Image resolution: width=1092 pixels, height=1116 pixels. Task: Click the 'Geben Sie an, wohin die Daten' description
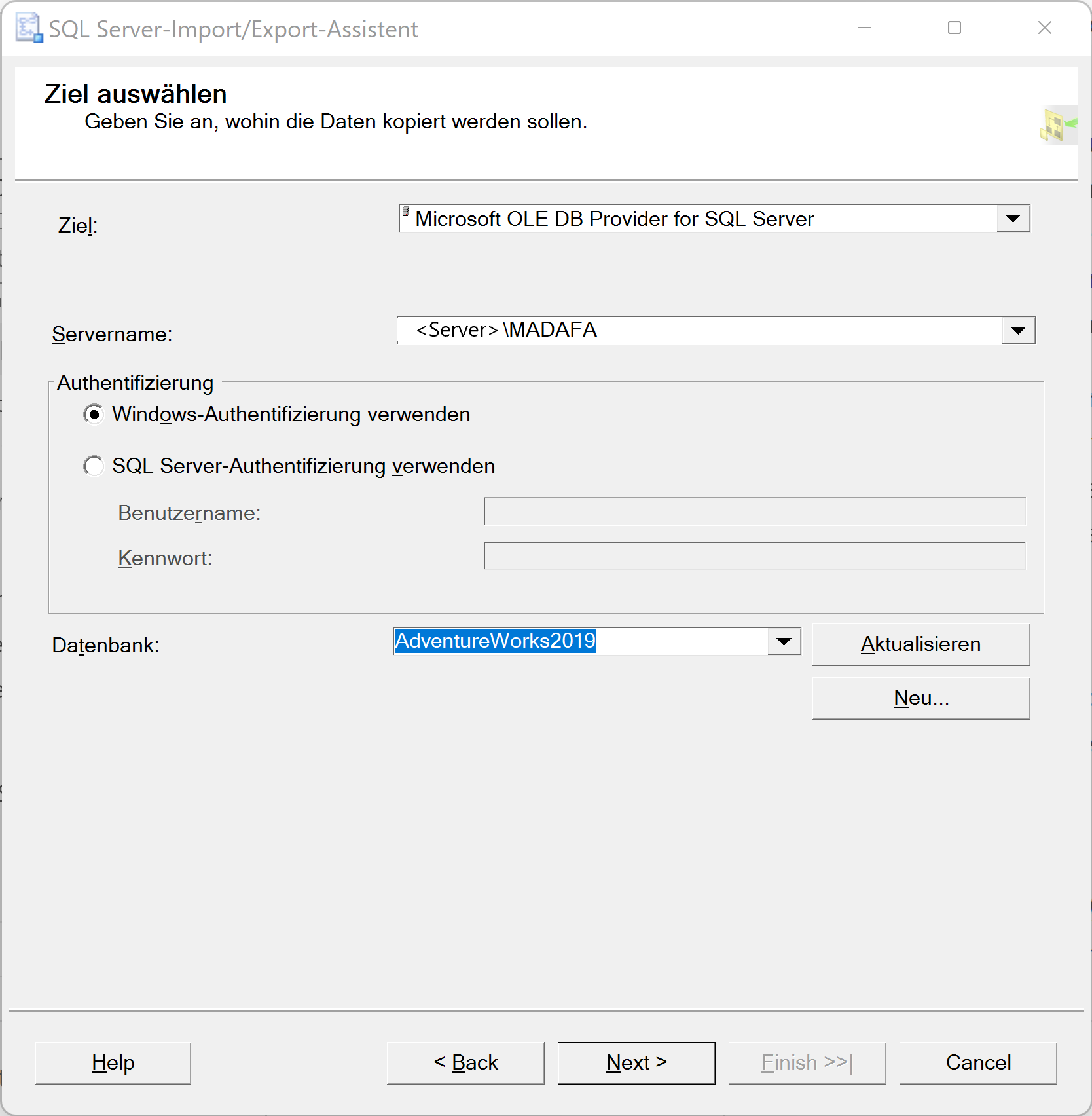[336, 122]
